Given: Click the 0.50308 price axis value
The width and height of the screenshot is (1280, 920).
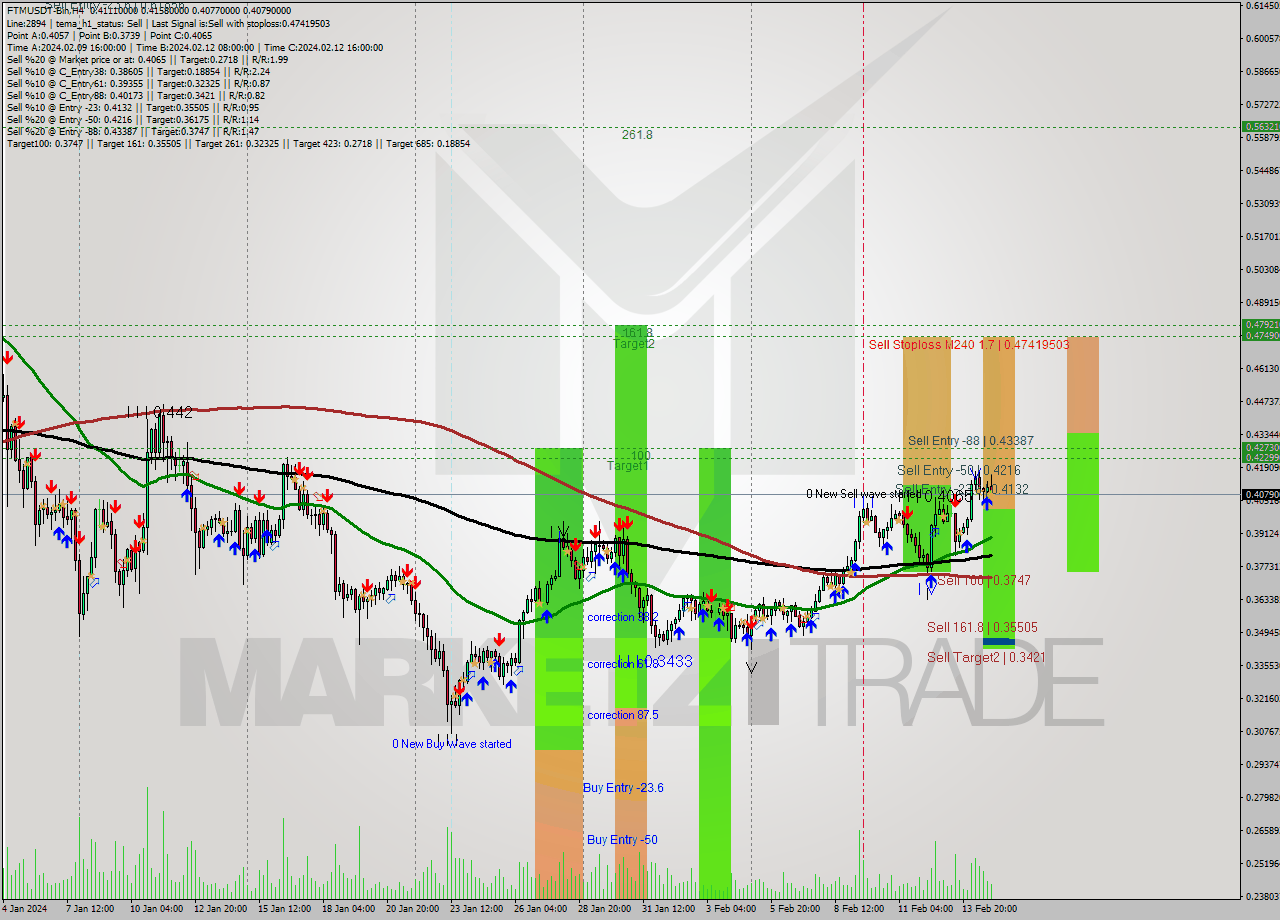Looking at the screenshot, I should 1261,269.
